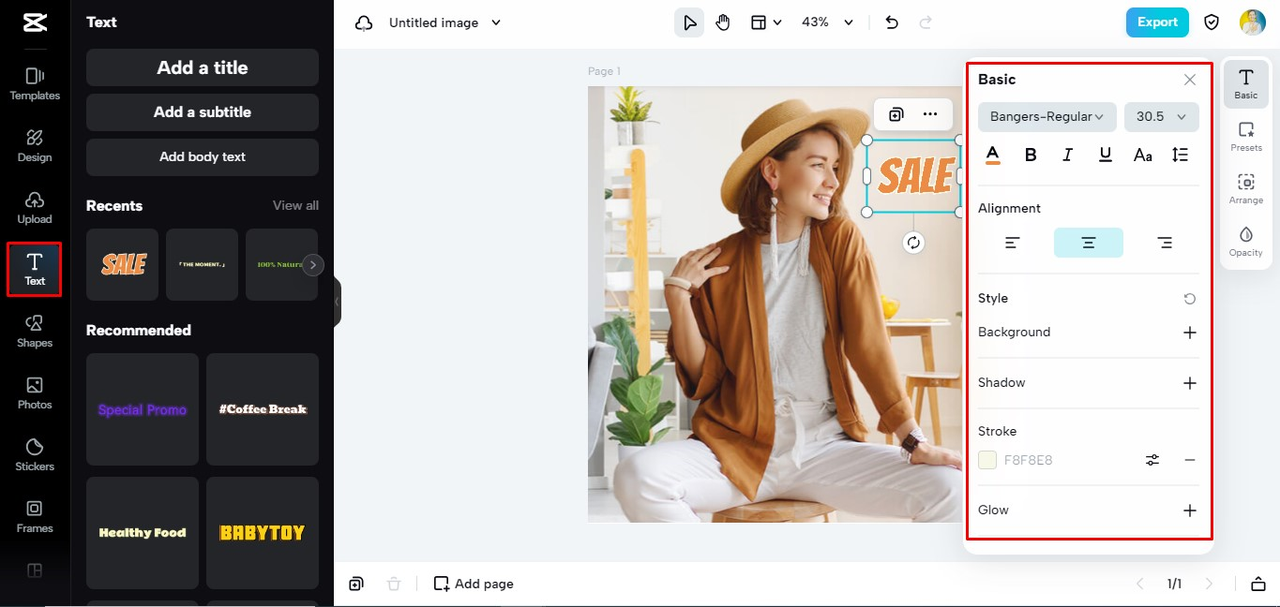1280x607 pixels.
Task: Open the Design sidebar panel
Action: pyautogui.click(x=35, y=146)
